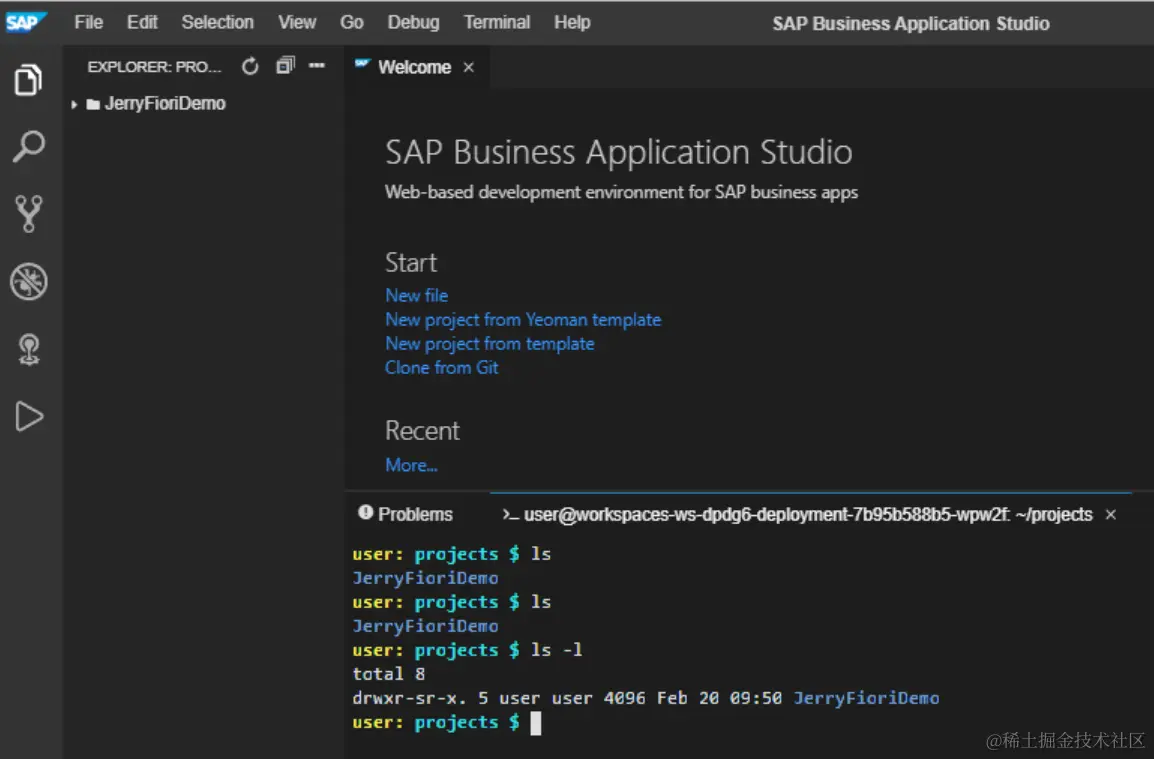Open the View menu
Screen dimensions: 1154x759
coord(297,23)
